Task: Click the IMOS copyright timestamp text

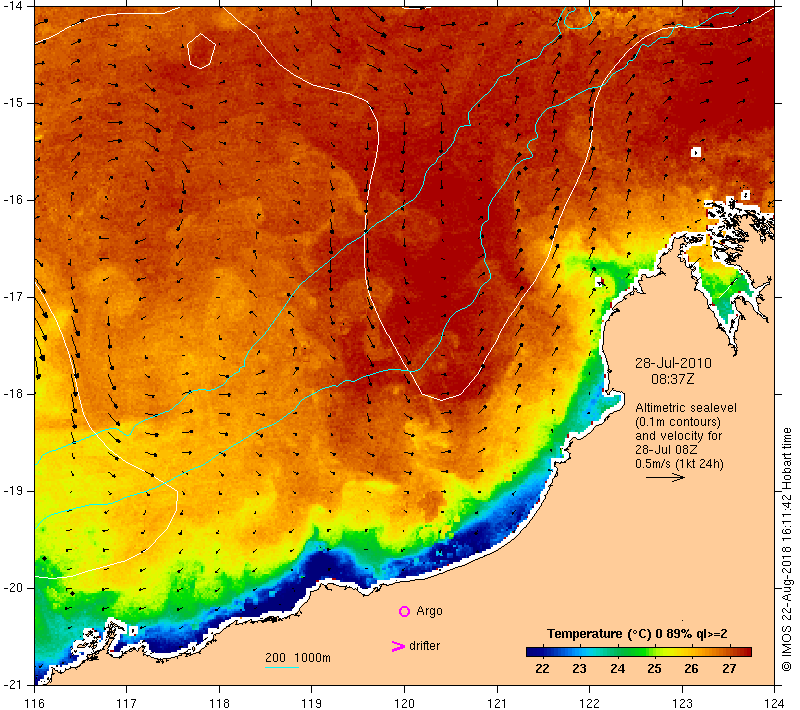Action: point(786,550)
